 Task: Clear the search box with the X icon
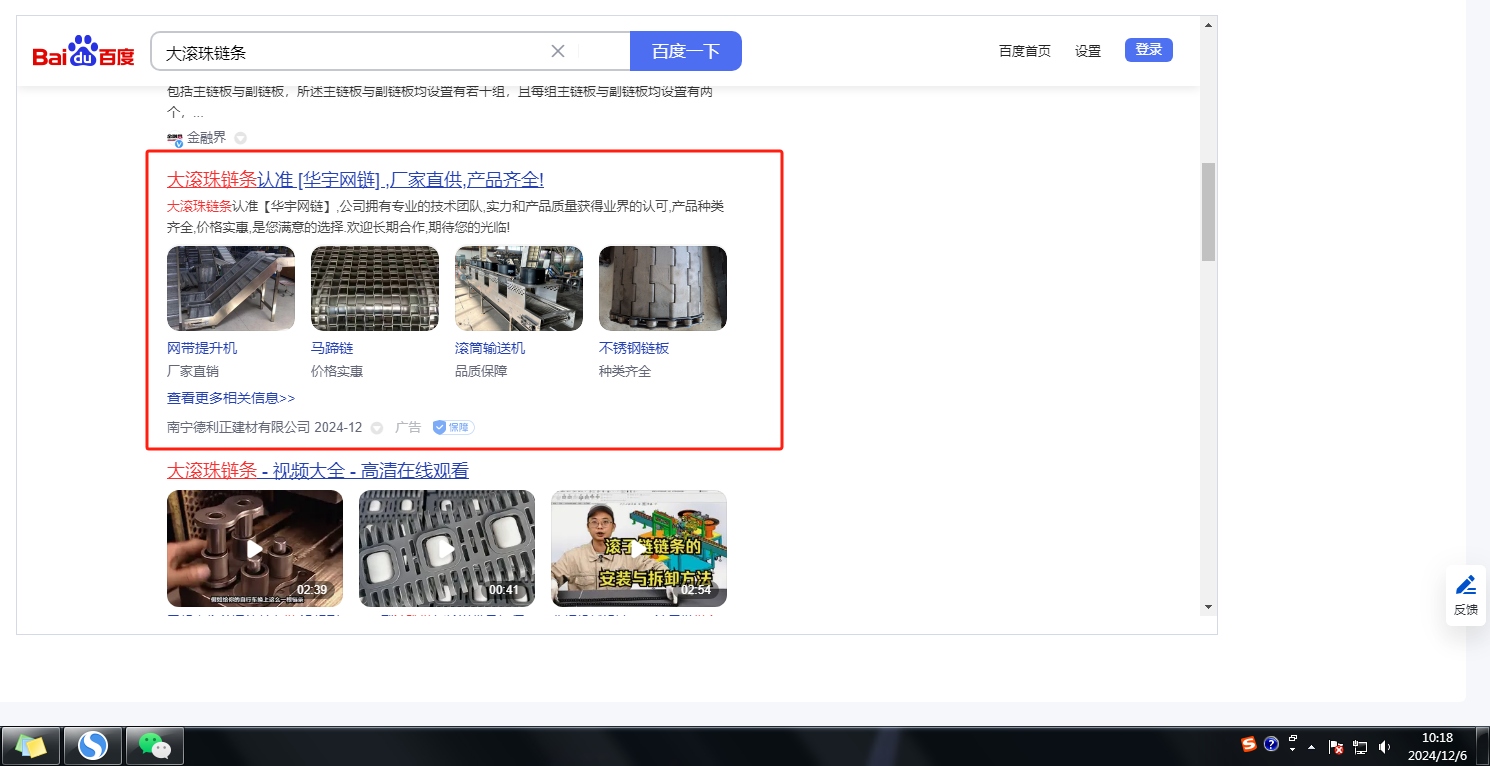coord(558,51)
